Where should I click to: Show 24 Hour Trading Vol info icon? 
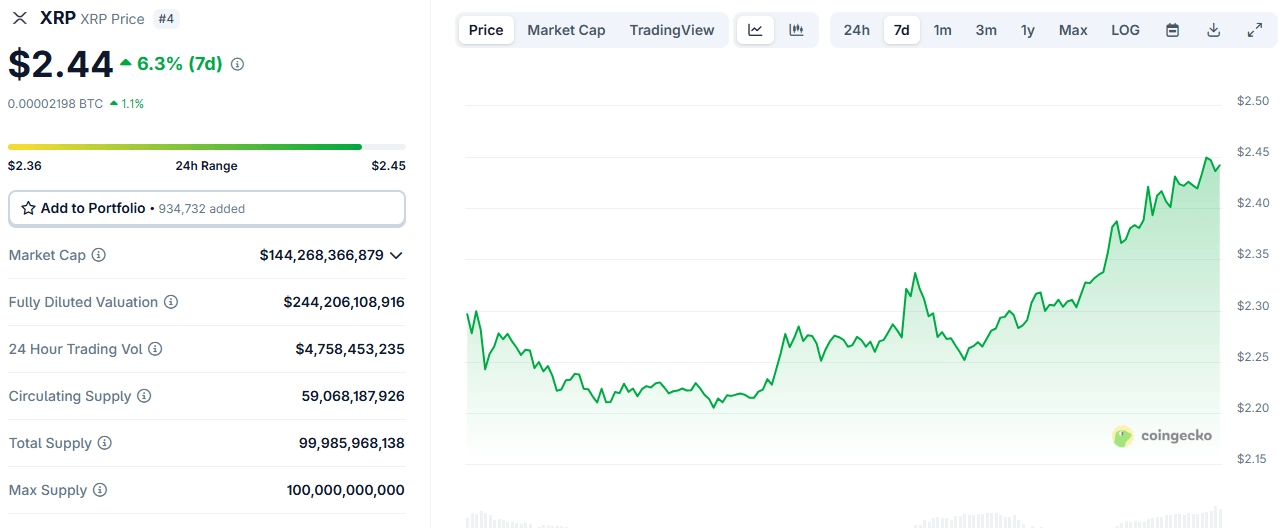(x=155, y=349)
